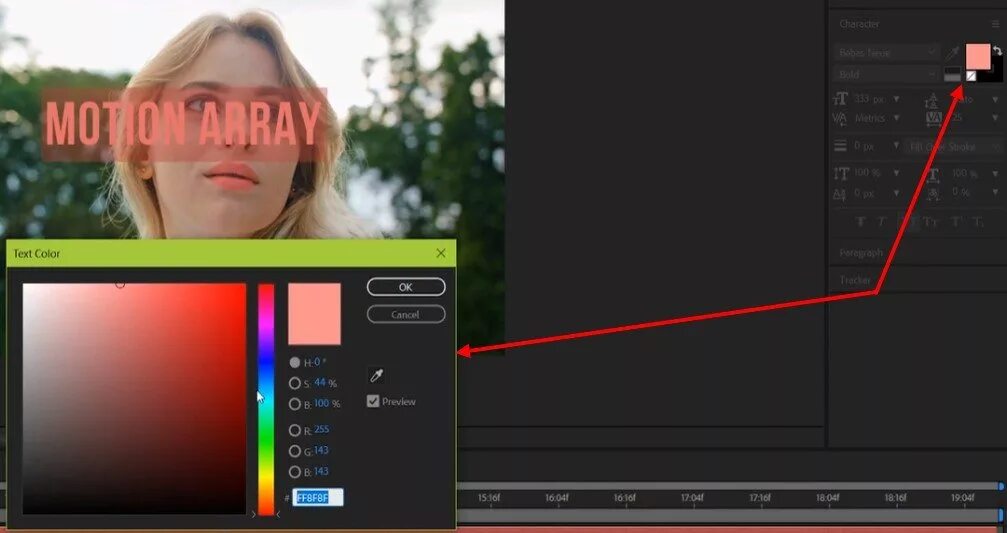Open the Character panel hamburger menu

995,24
